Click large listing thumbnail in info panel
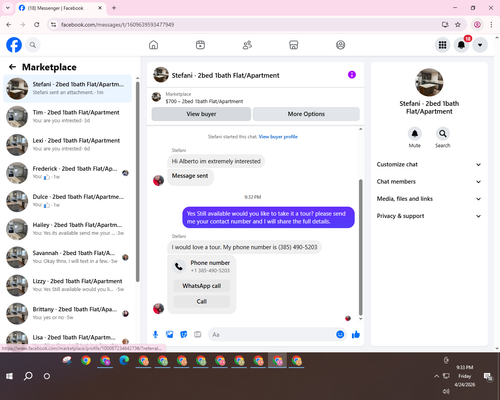The height and width of the screenshot is (400, 500). click(x=429, y=82)
